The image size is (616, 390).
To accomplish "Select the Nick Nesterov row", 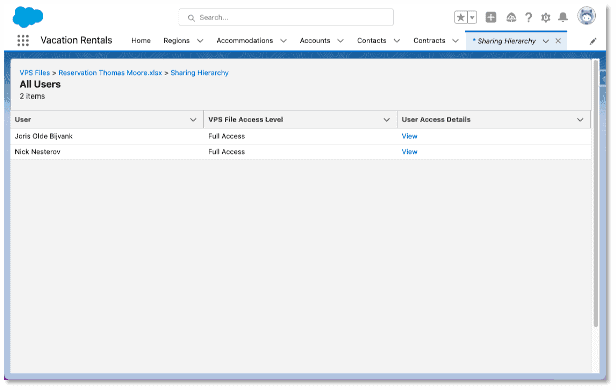I will coord(301,152).
